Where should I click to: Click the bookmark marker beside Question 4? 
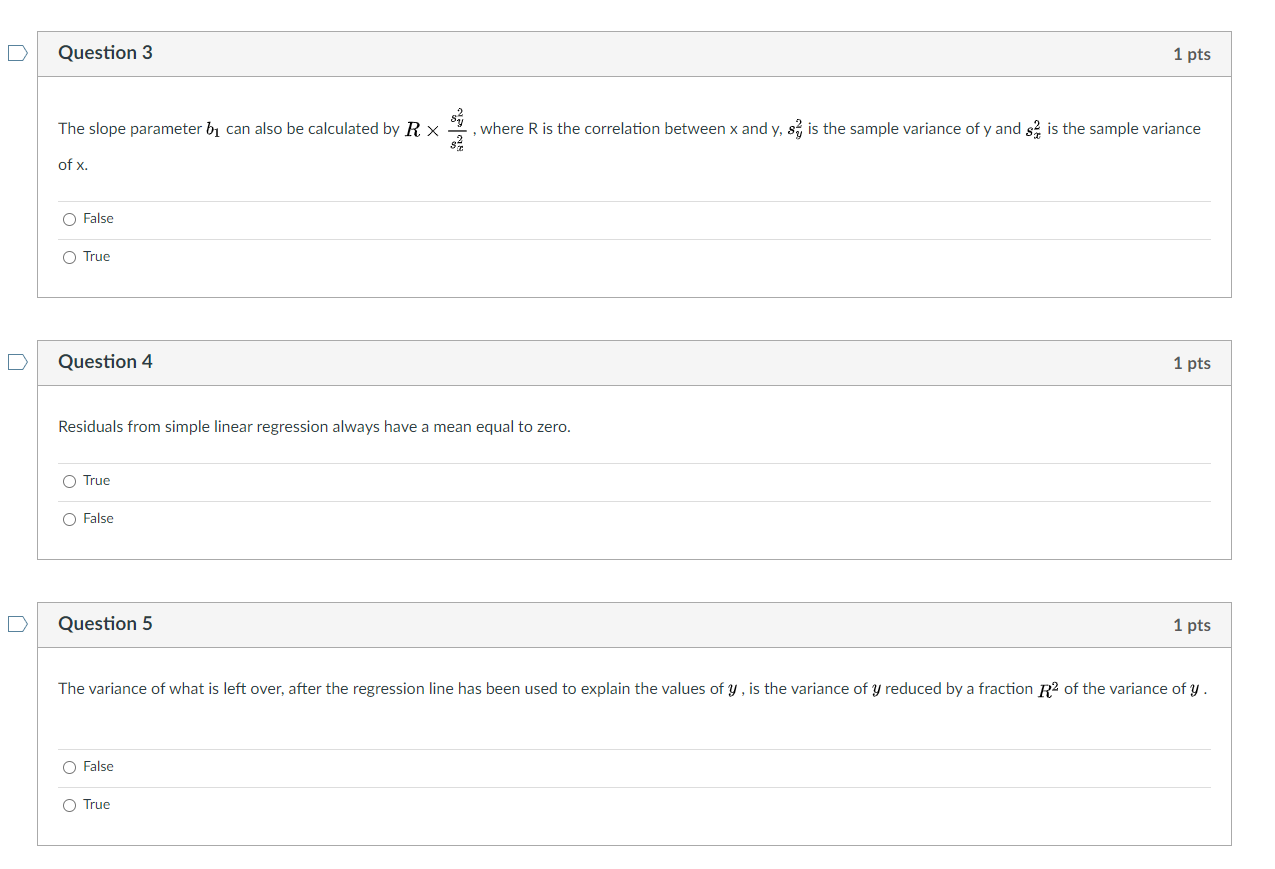tap(16, 362)
